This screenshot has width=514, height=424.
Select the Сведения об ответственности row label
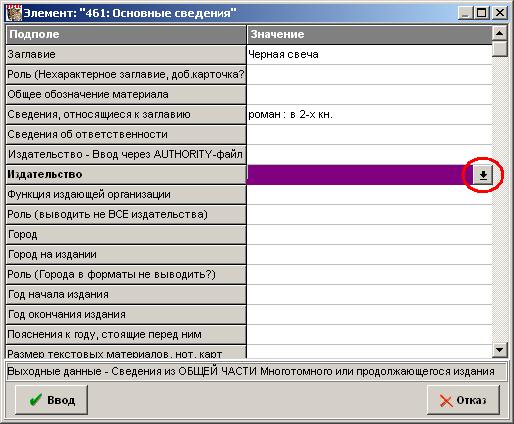coord(126,134)
